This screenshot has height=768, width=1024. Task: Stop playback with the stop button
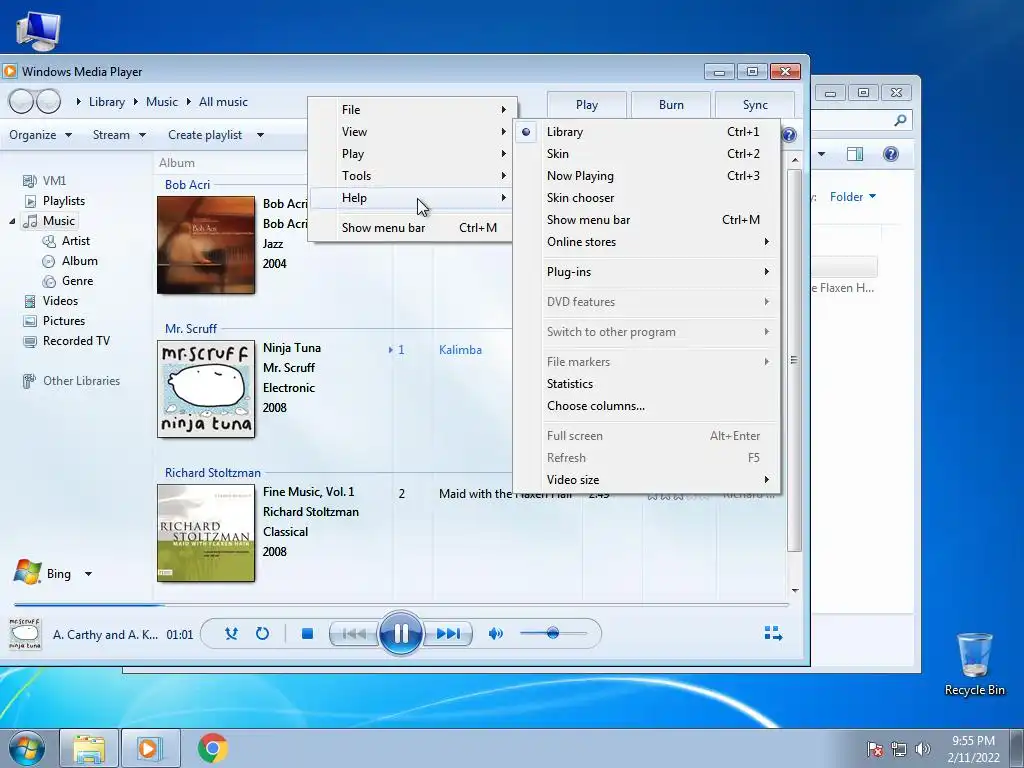[308, 633]
